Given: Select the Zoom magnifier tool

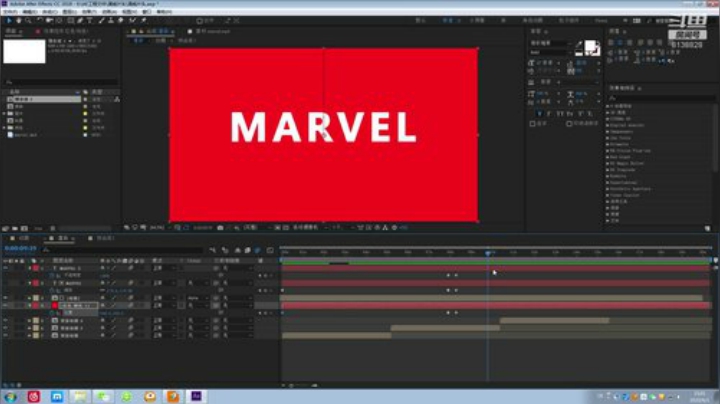Looking at the screenshot, I should 28,21.
